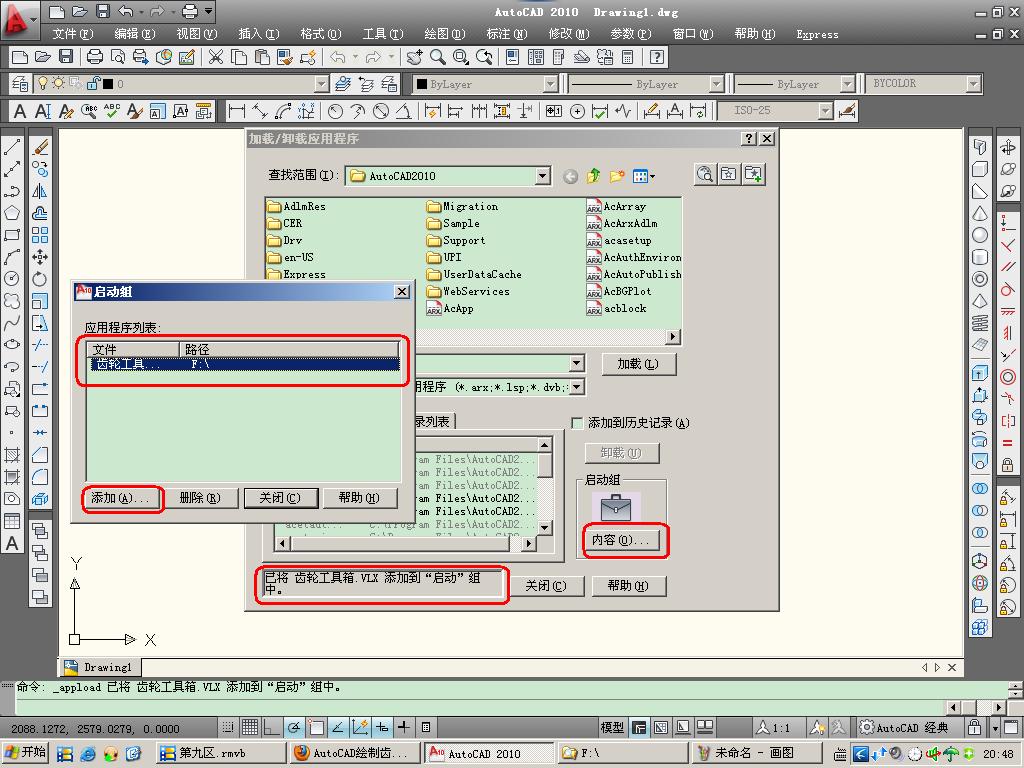Open the 工具(T) menu

pos(383,34)
